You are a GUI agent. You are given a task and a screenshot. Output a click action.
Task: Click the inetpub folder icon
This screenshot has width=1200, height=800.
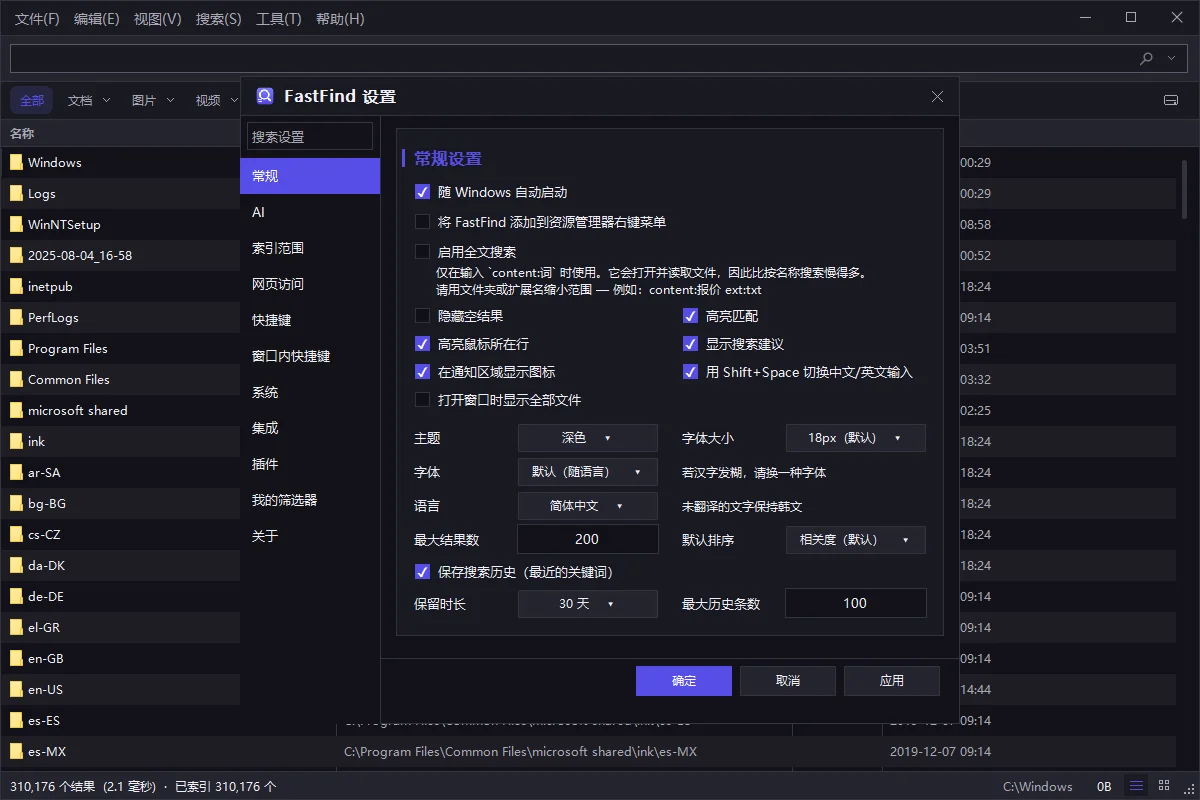tap(16, 286)
